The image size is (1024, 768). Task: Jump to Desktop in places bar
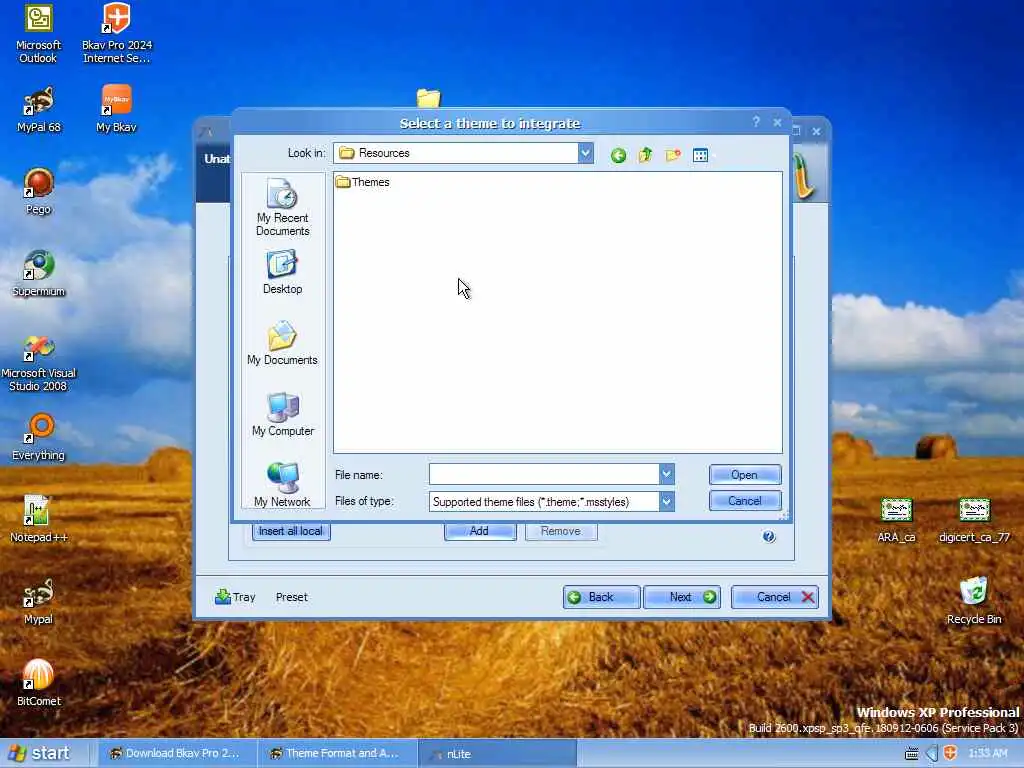click(282, 273)
